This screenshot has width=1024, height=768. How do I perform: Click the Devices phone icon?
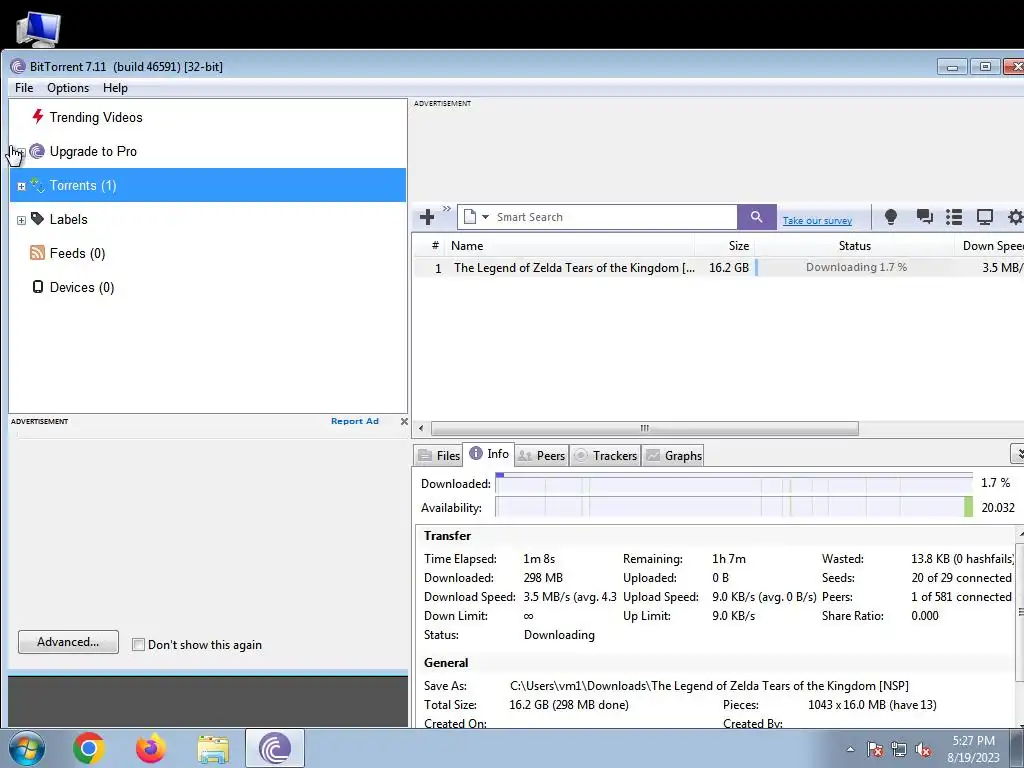38,287
